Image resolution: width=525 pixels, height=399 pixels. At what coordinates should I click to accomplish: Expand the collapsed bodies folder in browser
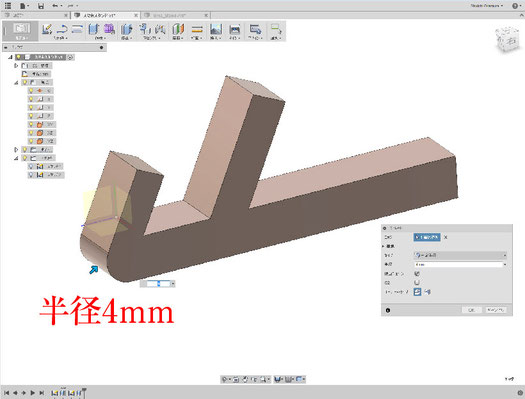16,150
